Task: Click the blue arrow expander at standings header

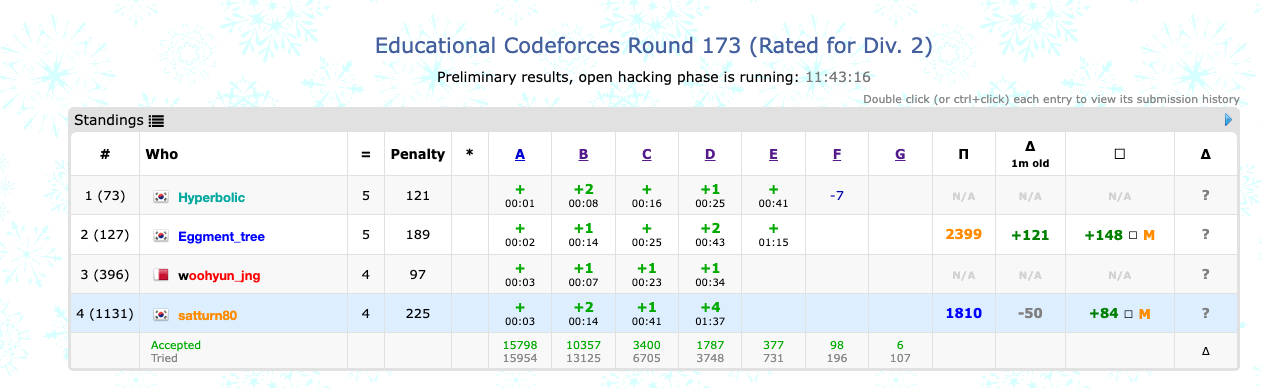Action: pyautogui.click(x=1229, y=120)
